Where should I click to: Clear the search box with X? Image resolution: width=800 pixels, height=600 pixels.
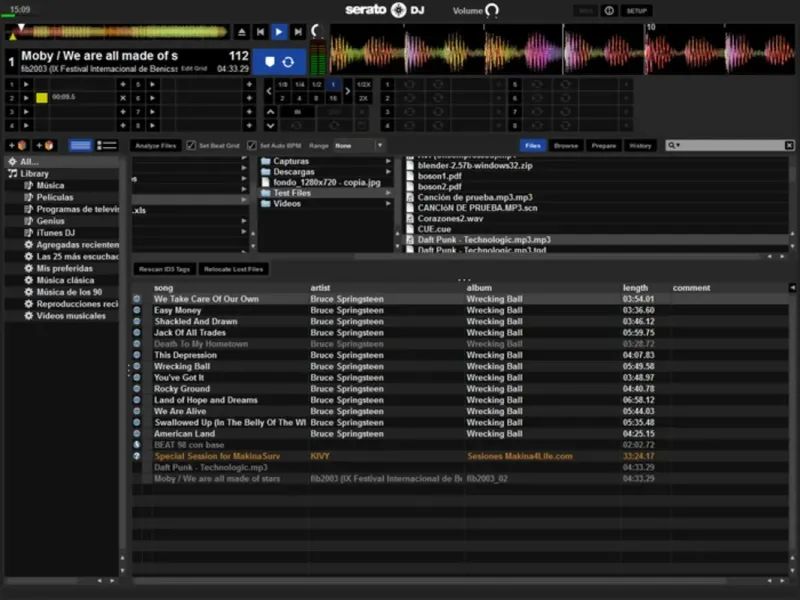pos(788,146)
